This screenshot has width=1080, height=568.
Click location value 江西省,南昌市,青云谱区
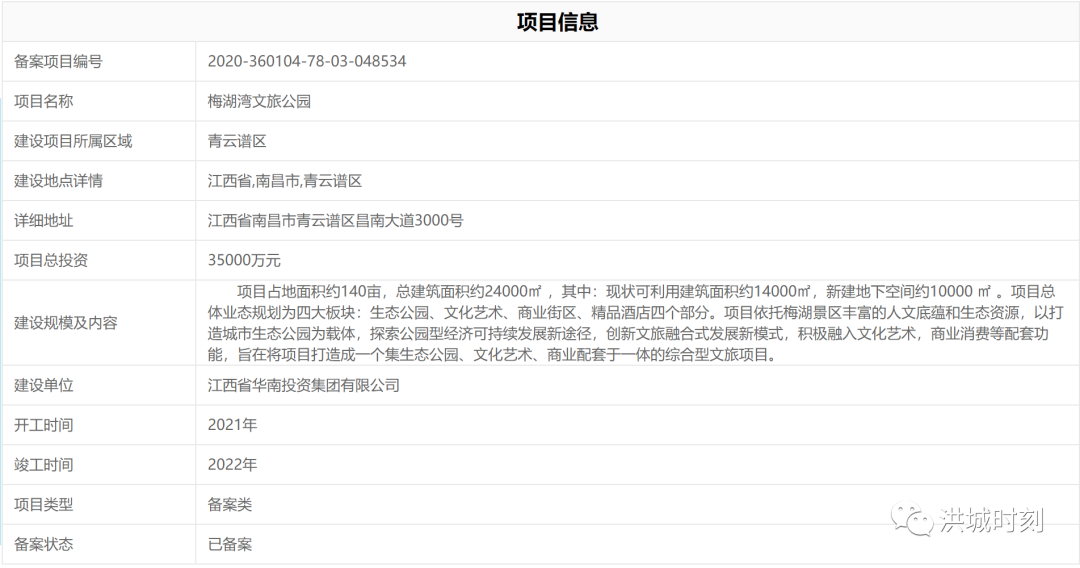[x=285, y=181]
